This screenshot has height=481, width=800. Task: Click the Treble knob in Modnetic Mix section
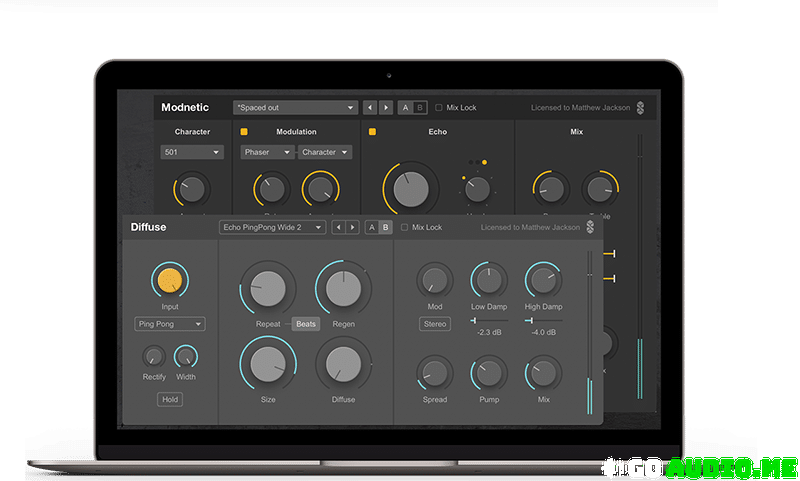tap(600, 189)
